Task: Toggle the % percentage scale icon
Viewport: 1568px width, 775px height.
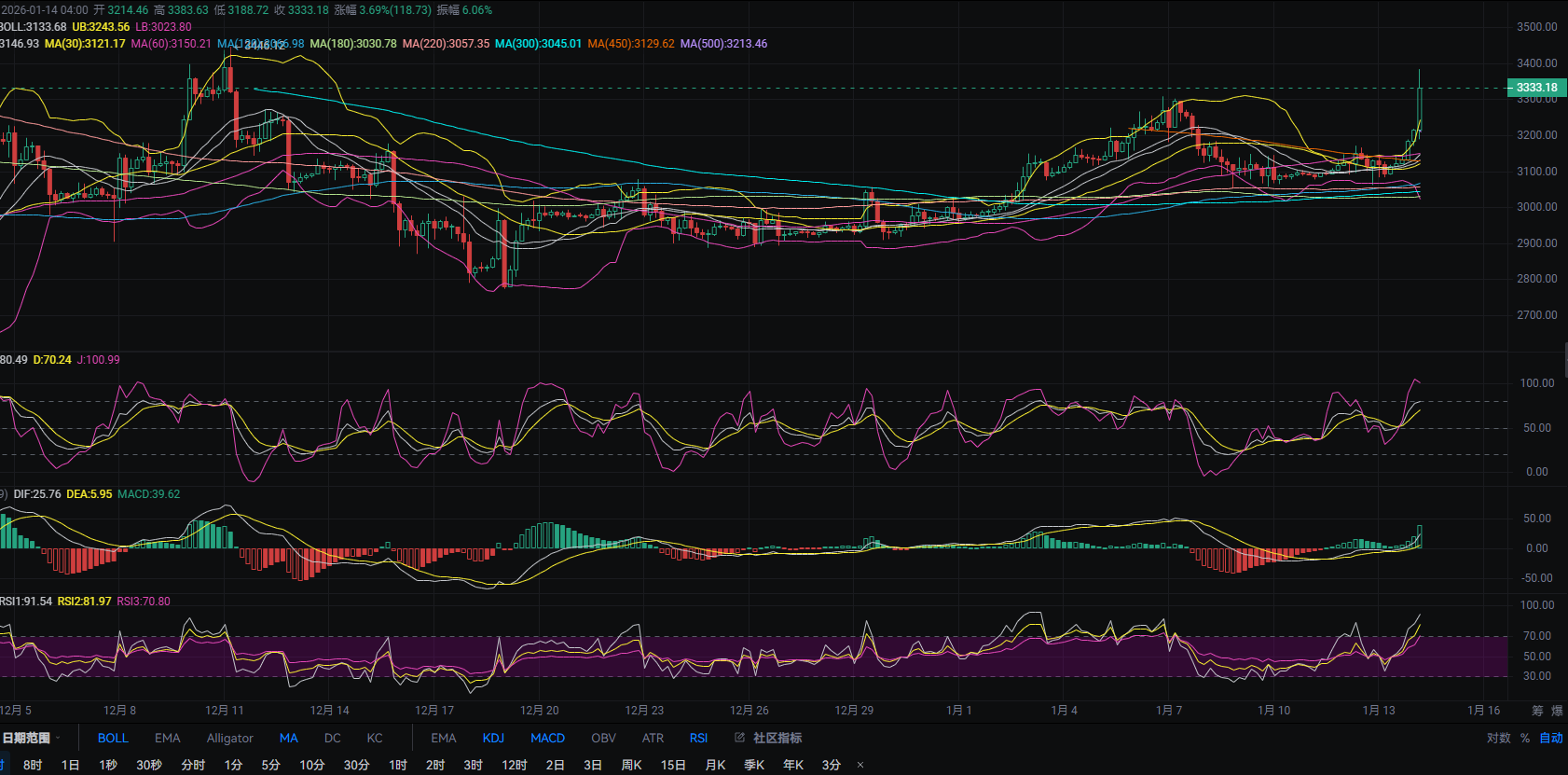Action: (1525, 738)
